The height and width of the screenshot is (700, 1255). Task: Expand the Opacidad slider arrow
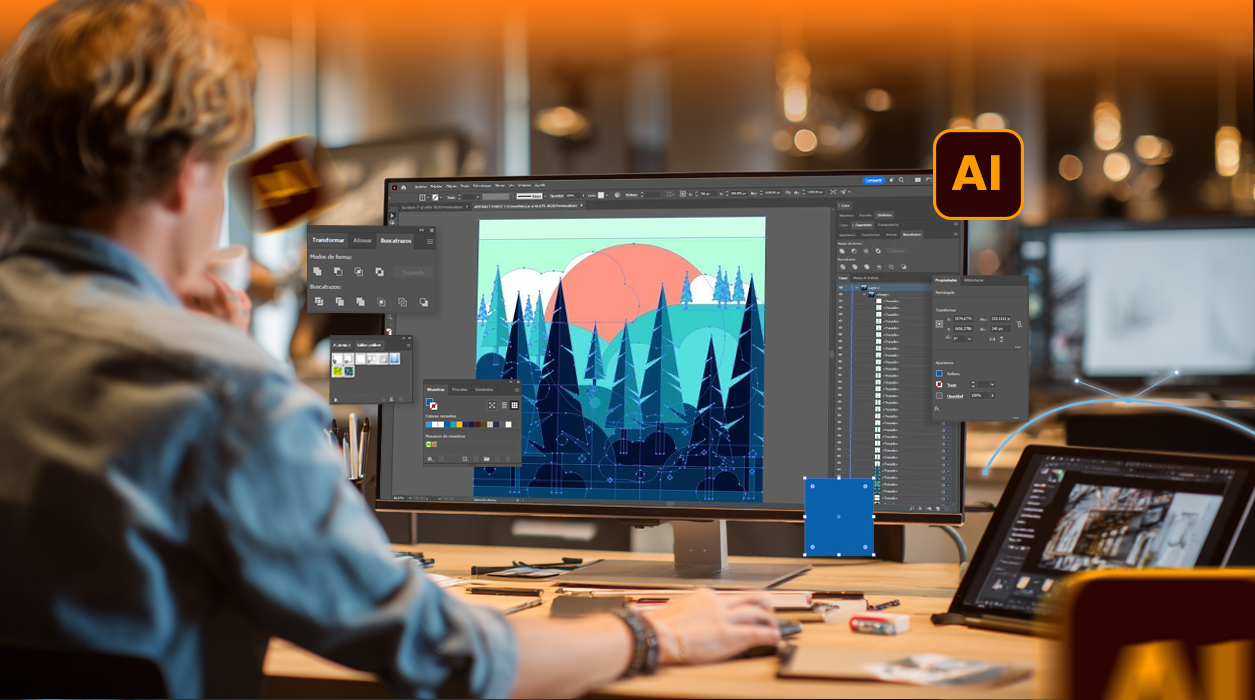click(x=993, y=395)
